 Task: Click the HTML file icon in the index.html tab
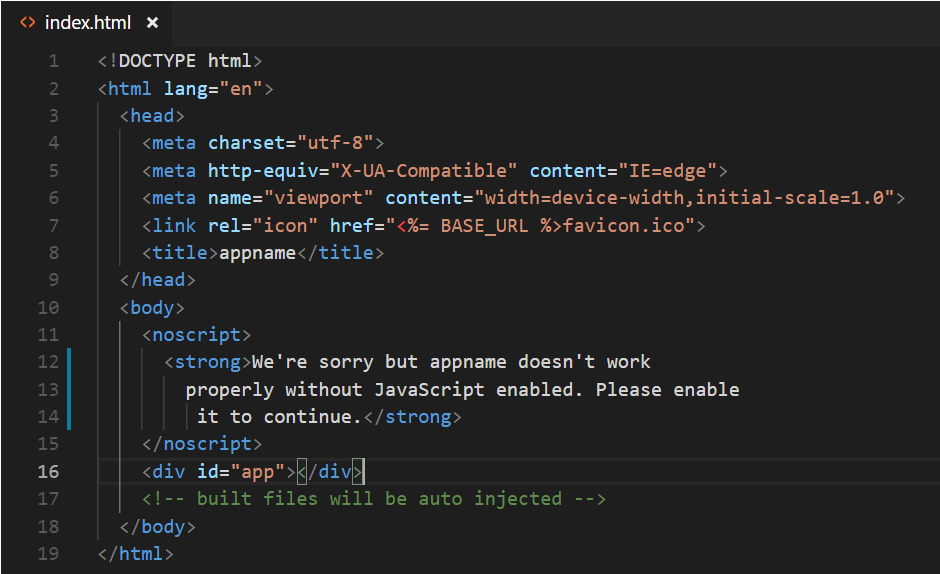pyautogui.click(x=28, y=22)
